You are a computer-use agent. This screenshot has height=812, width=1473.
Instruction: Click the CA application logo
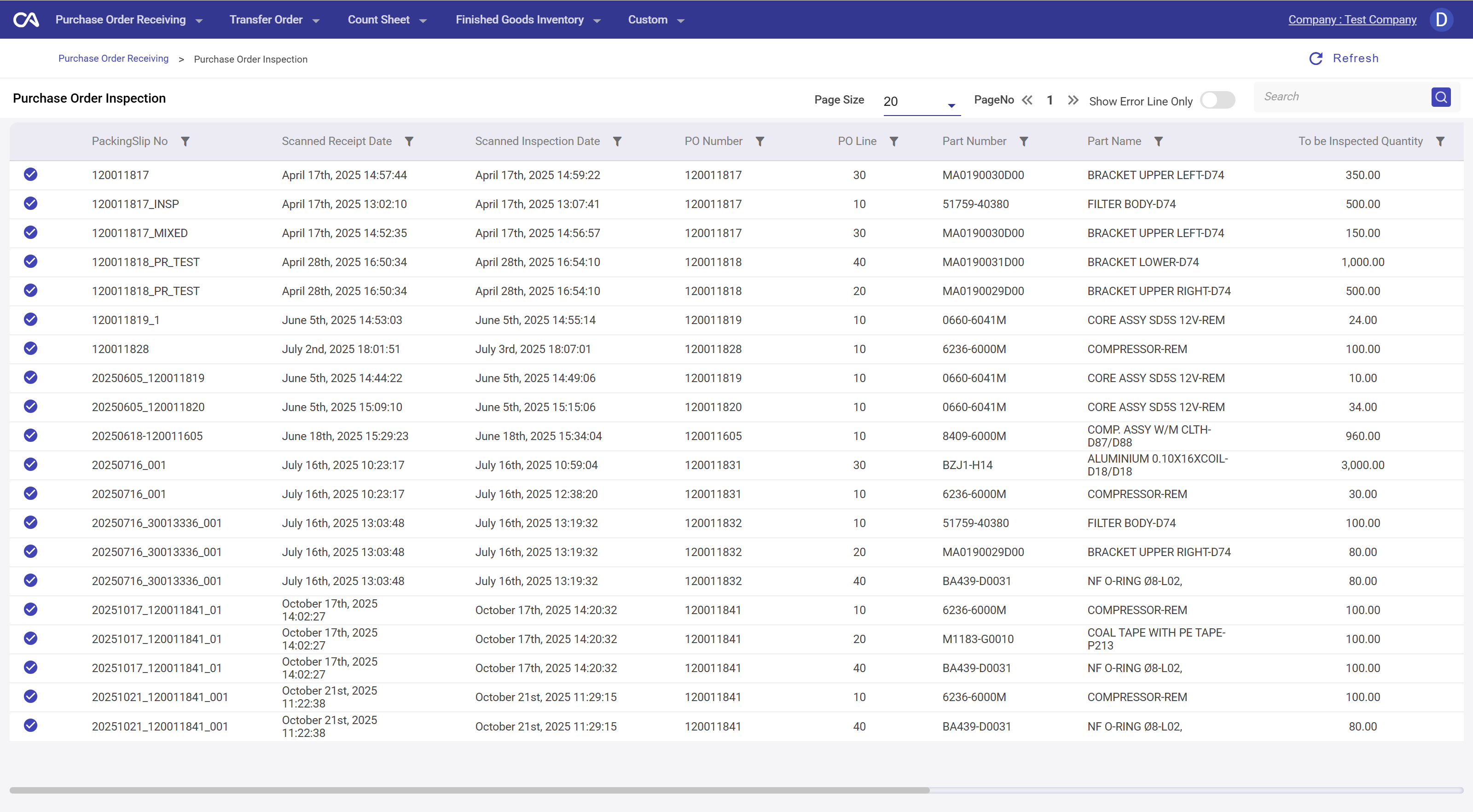(26, 19)
